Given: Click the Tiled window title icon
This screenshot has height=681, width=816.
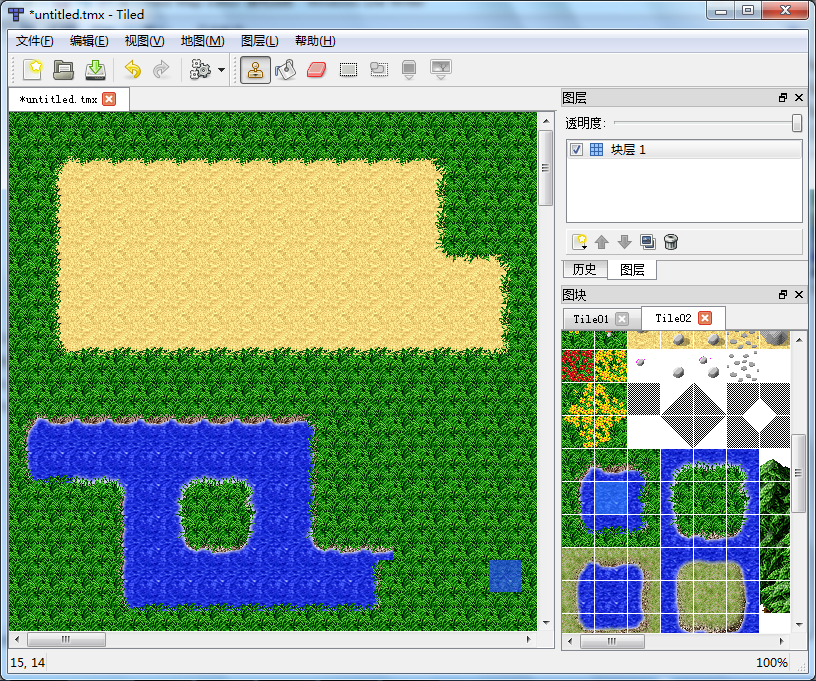Looking at the screenshot, I should click(x=16, y=15).
